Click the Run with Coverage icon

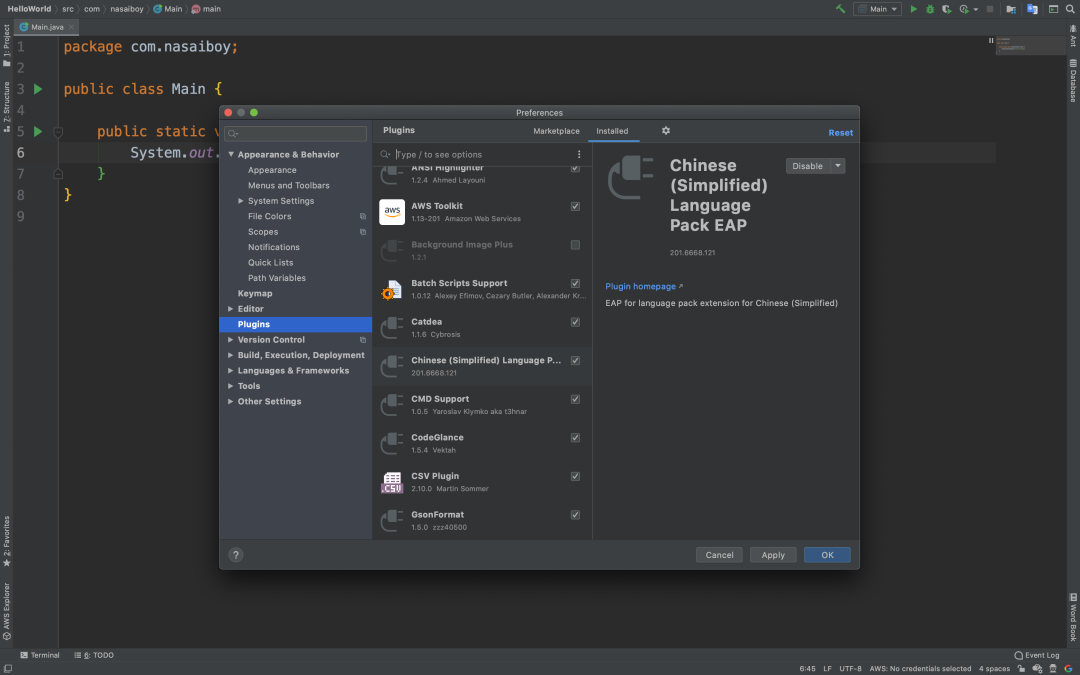[x=945, y=9]
